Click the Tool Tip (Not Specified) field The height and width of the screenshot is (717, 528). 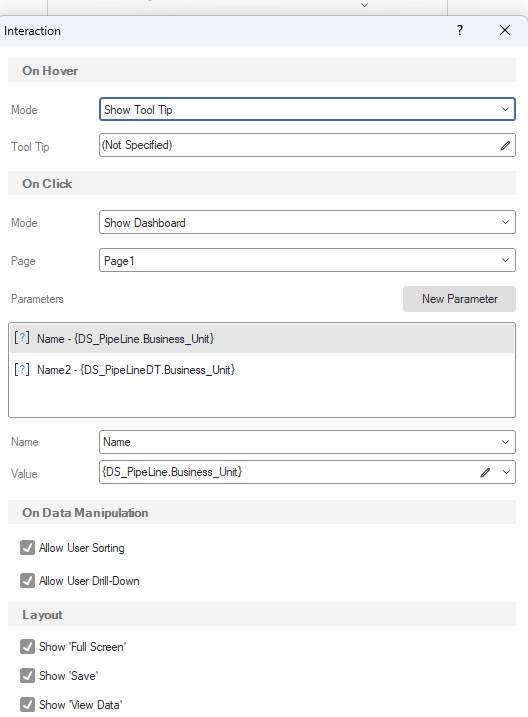(x=307, y=145)
